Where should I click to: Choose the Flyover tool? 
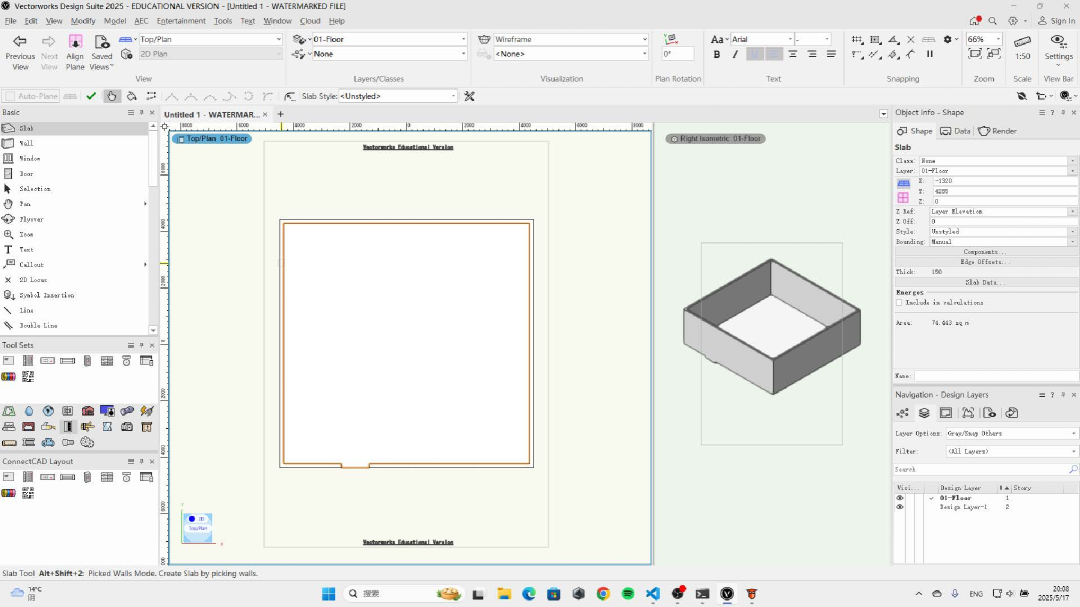tap(31, 219)
